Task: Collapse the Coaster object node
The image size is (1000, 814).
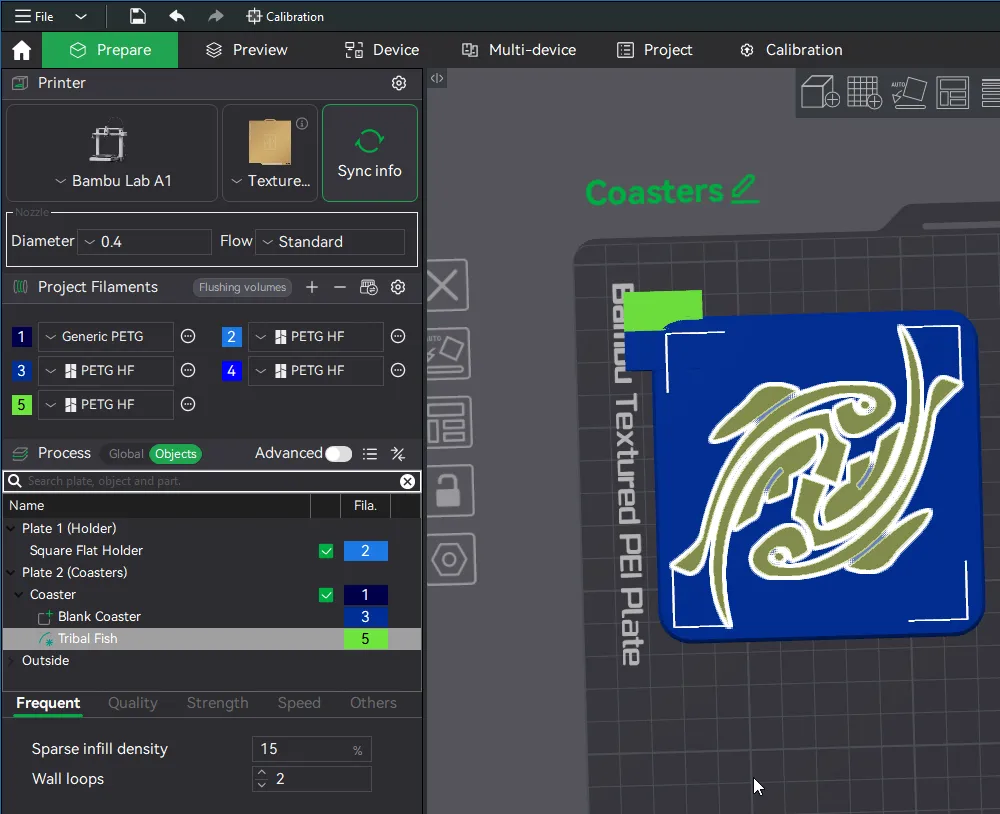Action: click(x=18, y=595)
